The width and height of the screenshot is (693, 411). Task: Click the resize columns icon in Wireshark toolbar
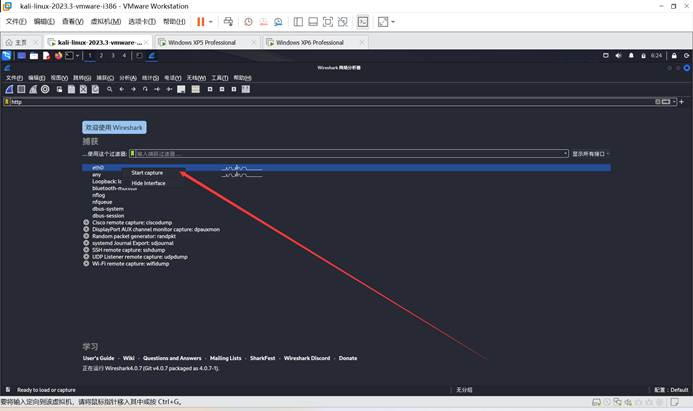246,89
